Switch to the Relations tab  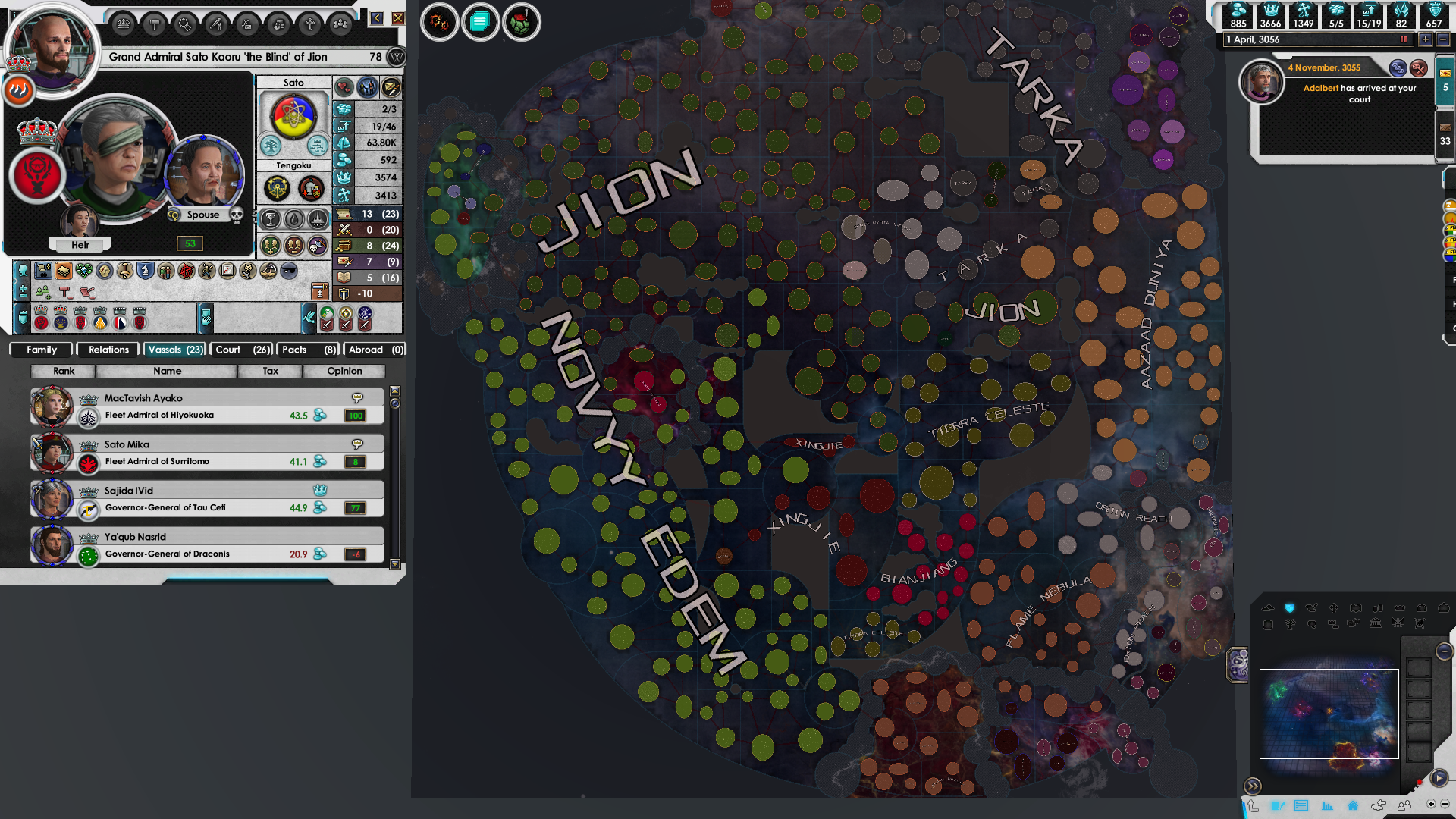tap(108, 350)
